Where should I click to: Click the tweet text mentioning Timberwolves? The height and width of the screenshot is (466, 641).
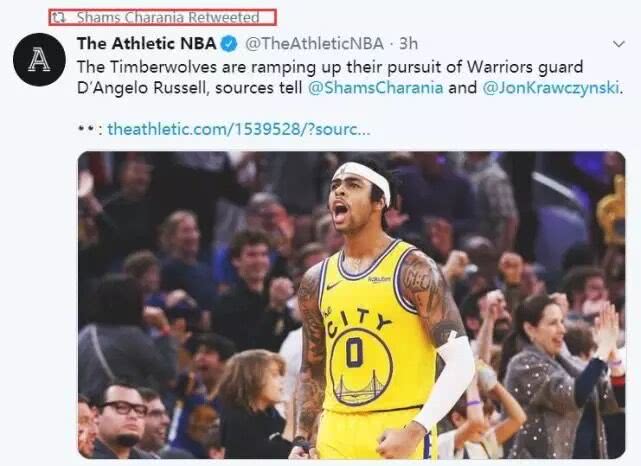350,77
